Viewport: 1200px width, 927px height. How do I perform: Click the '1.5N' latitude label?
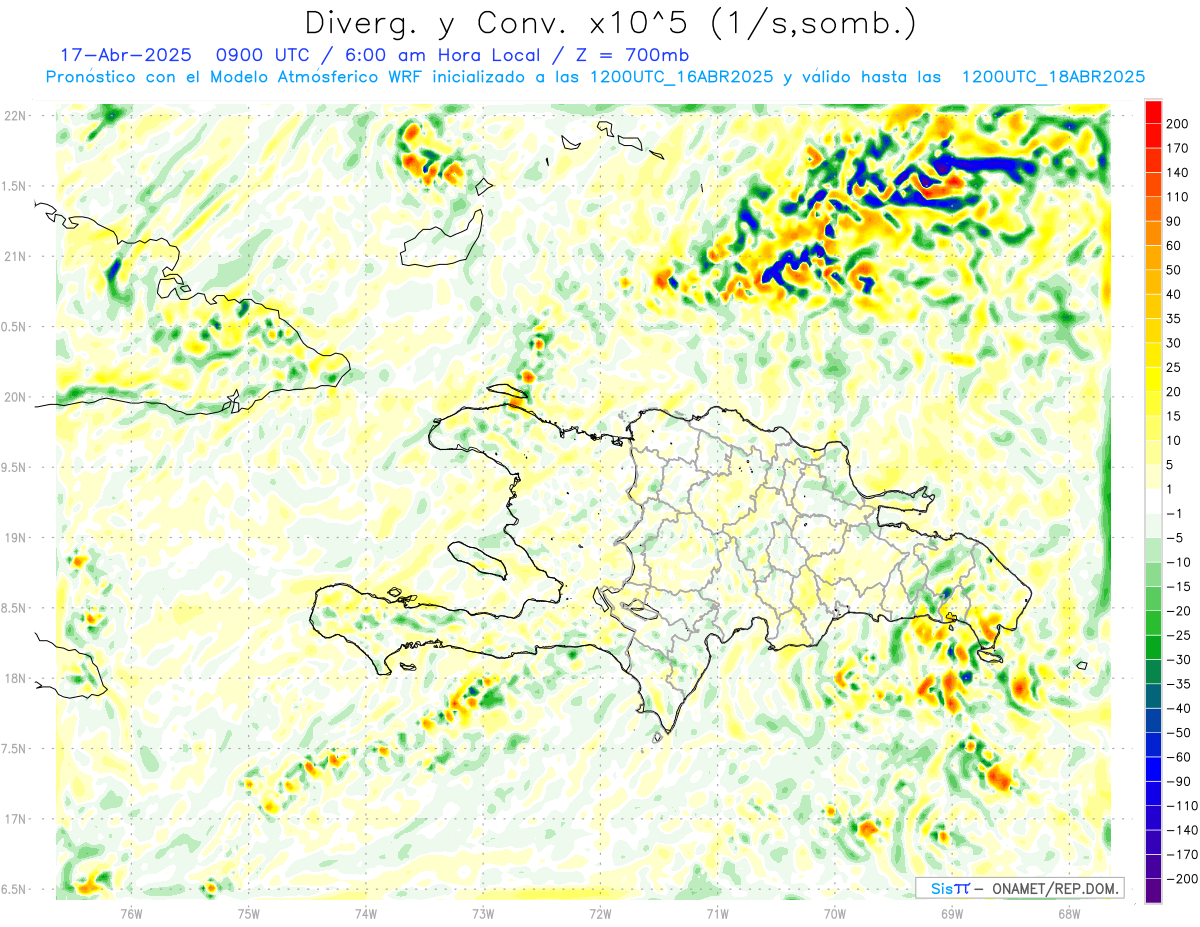pos(15,186)
